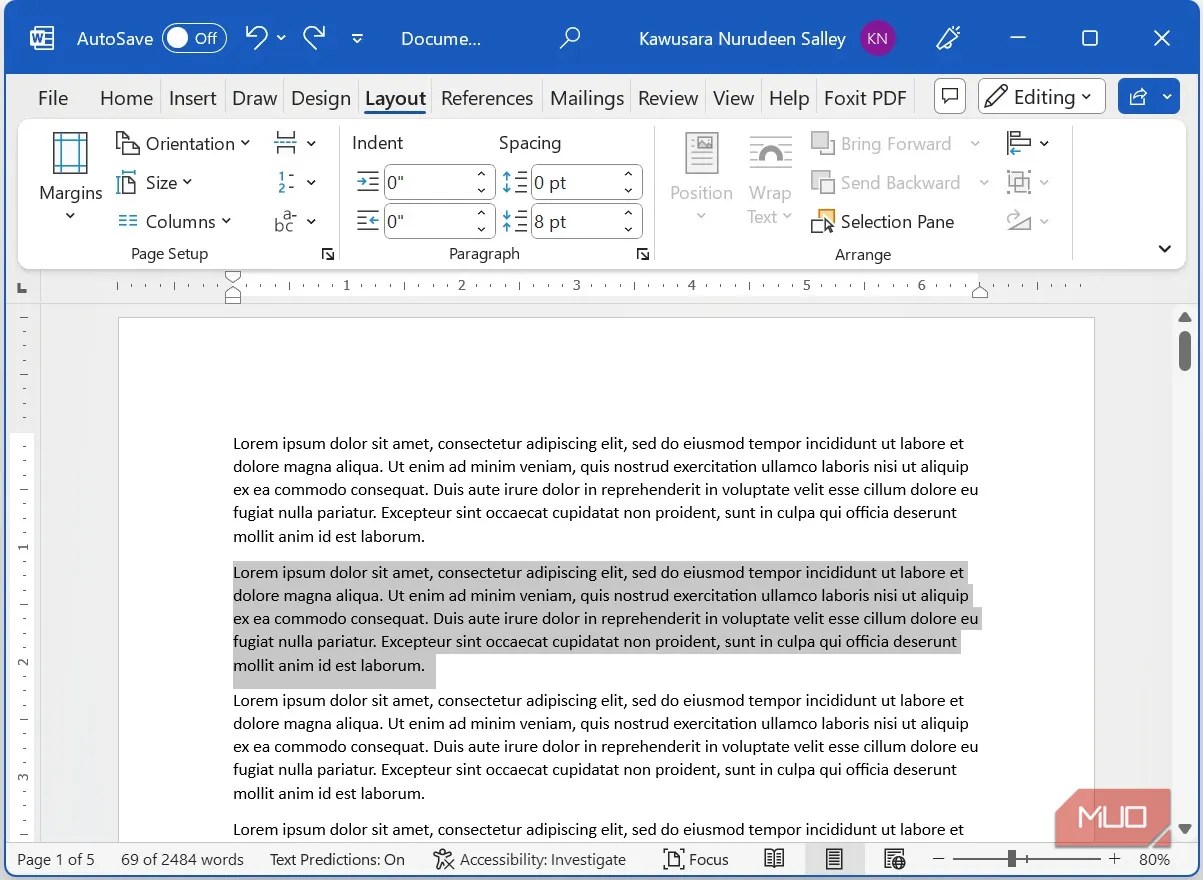
Task: Run the Accessibility checker
Action: 530,859
